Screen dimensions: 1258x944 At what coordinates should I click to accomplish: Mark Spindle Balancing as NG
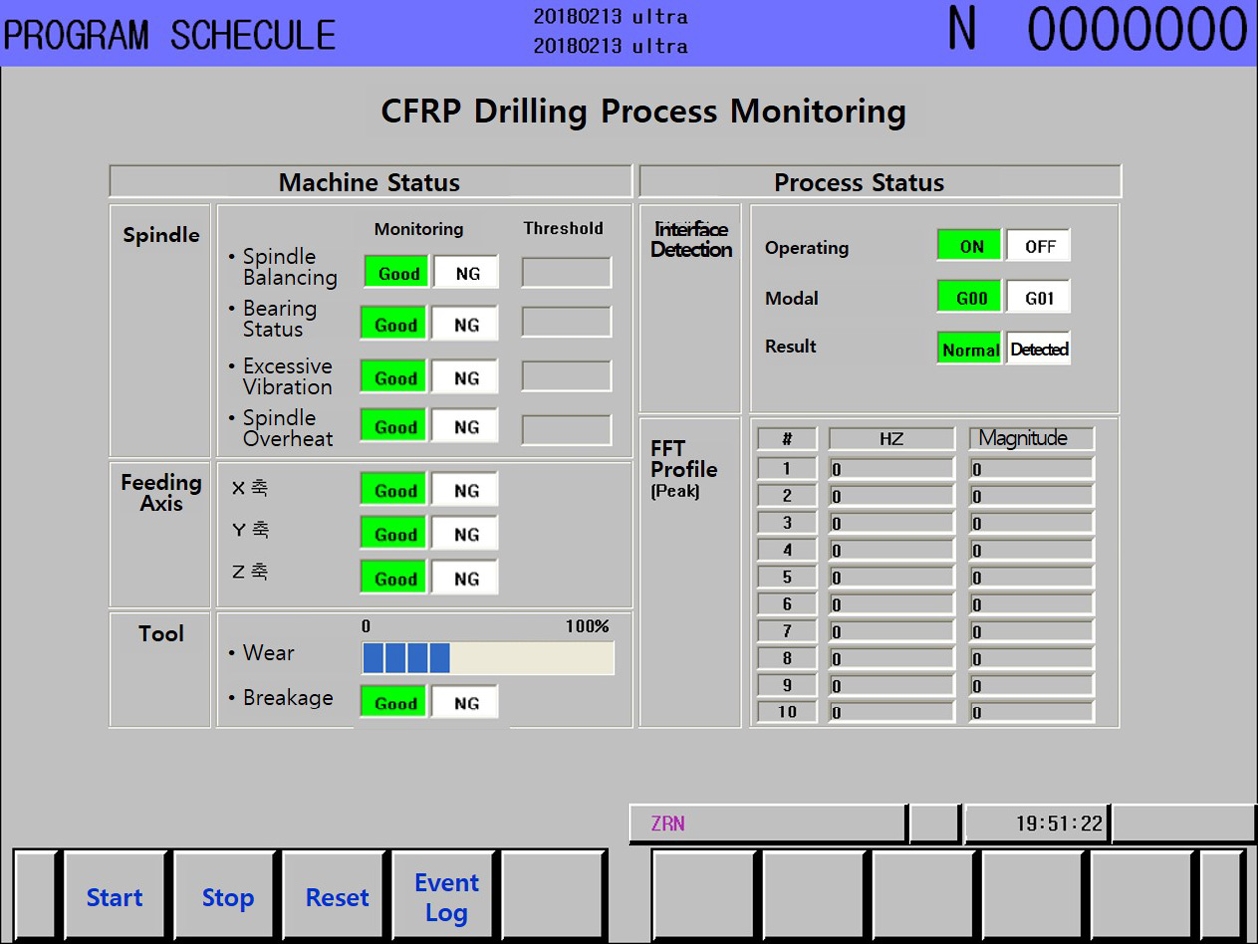click(x=466, y=273)
